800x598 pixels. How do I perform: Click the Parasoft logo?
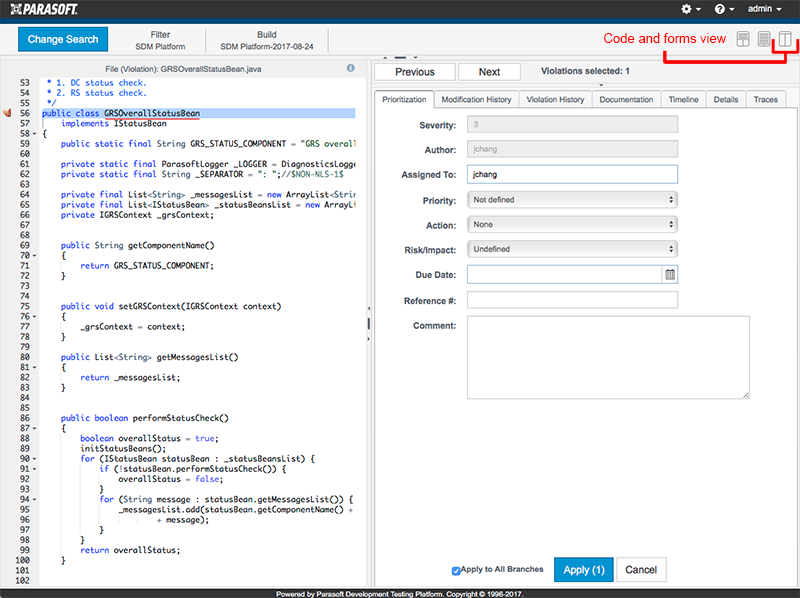[44, 9]
